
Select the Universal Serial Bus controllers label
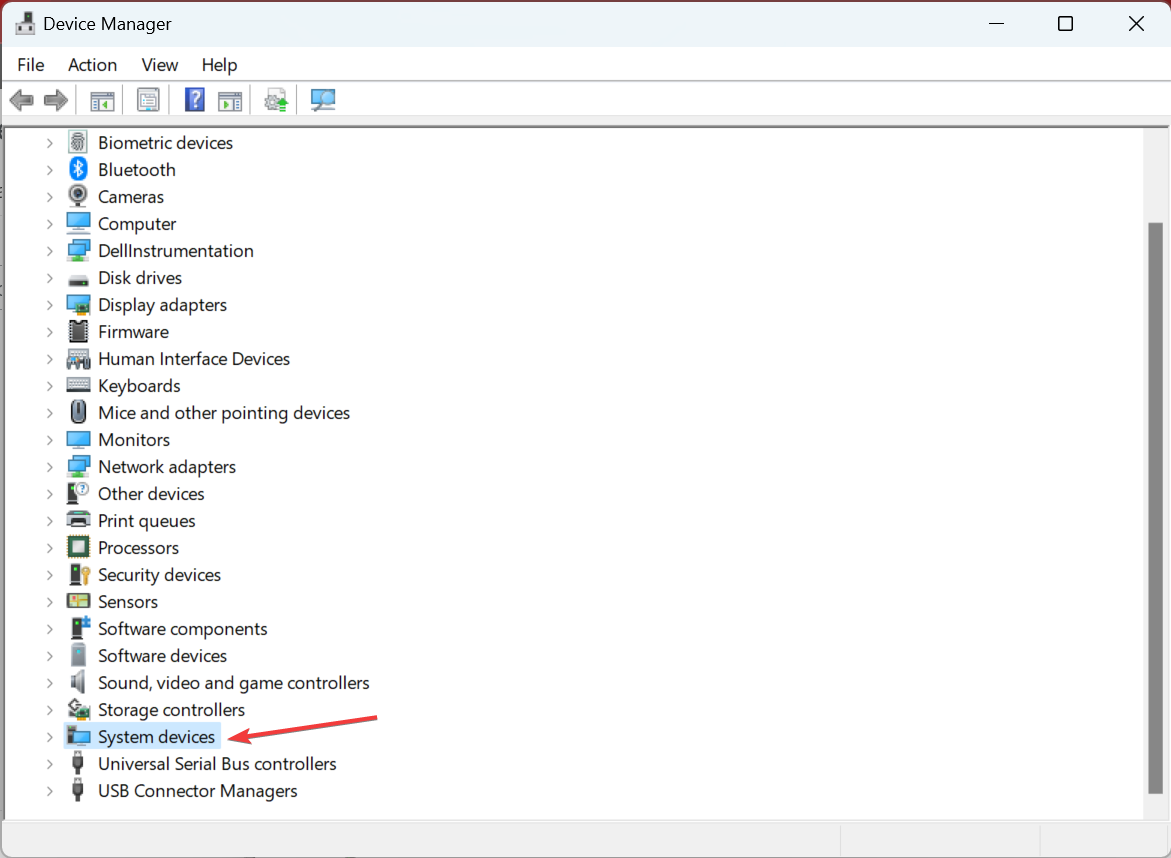coord(217,764)
